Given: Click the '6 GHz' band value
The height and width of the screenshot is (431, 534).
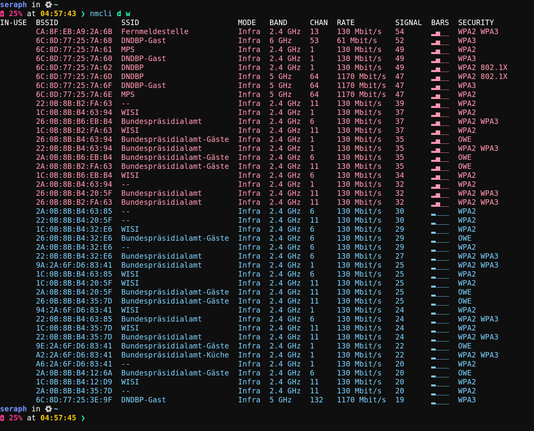Looking at the screenshot, I should tap(281, 41).
